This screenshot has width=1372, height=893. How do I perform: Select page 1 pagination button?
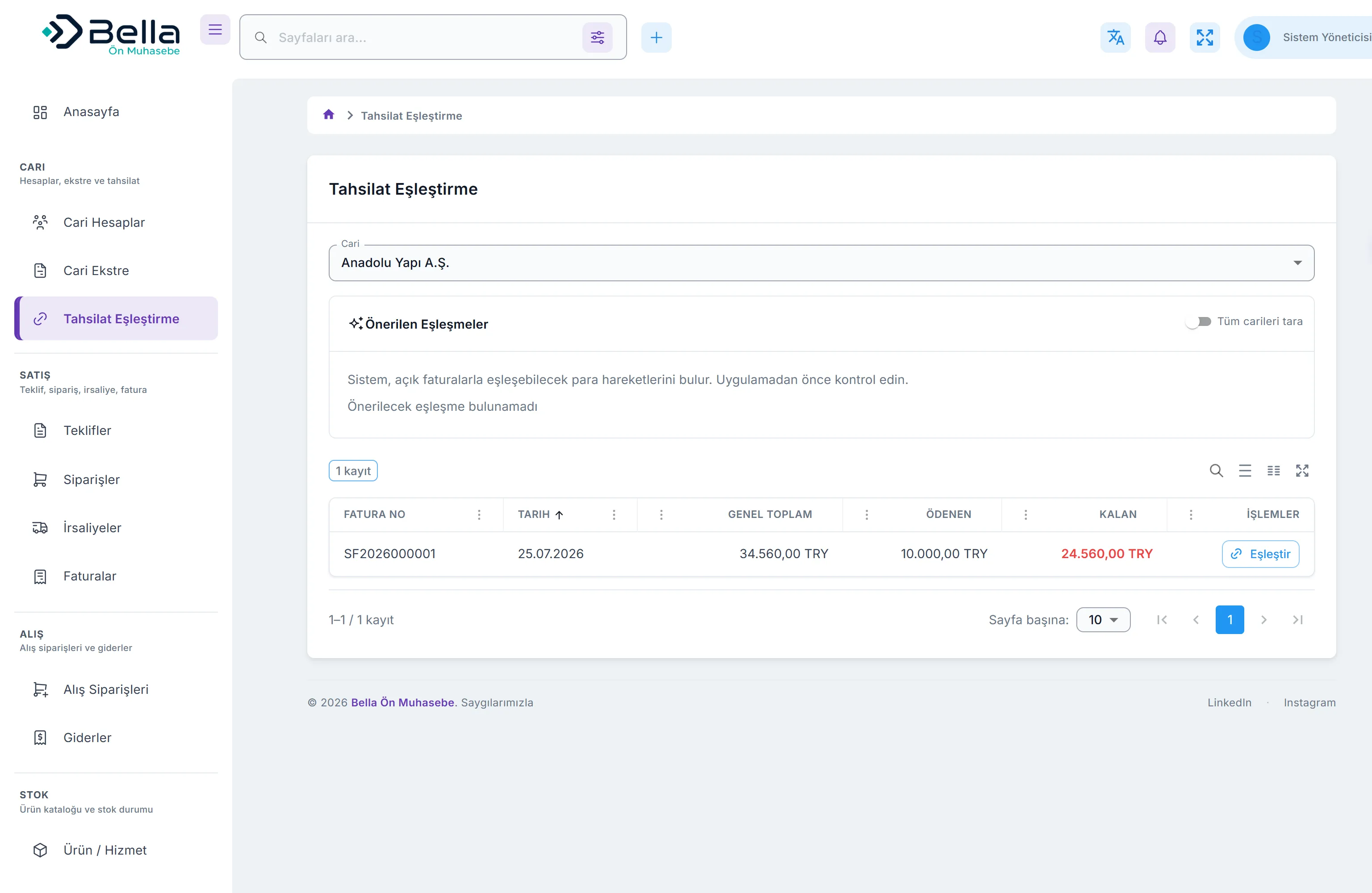point(1230,620)
